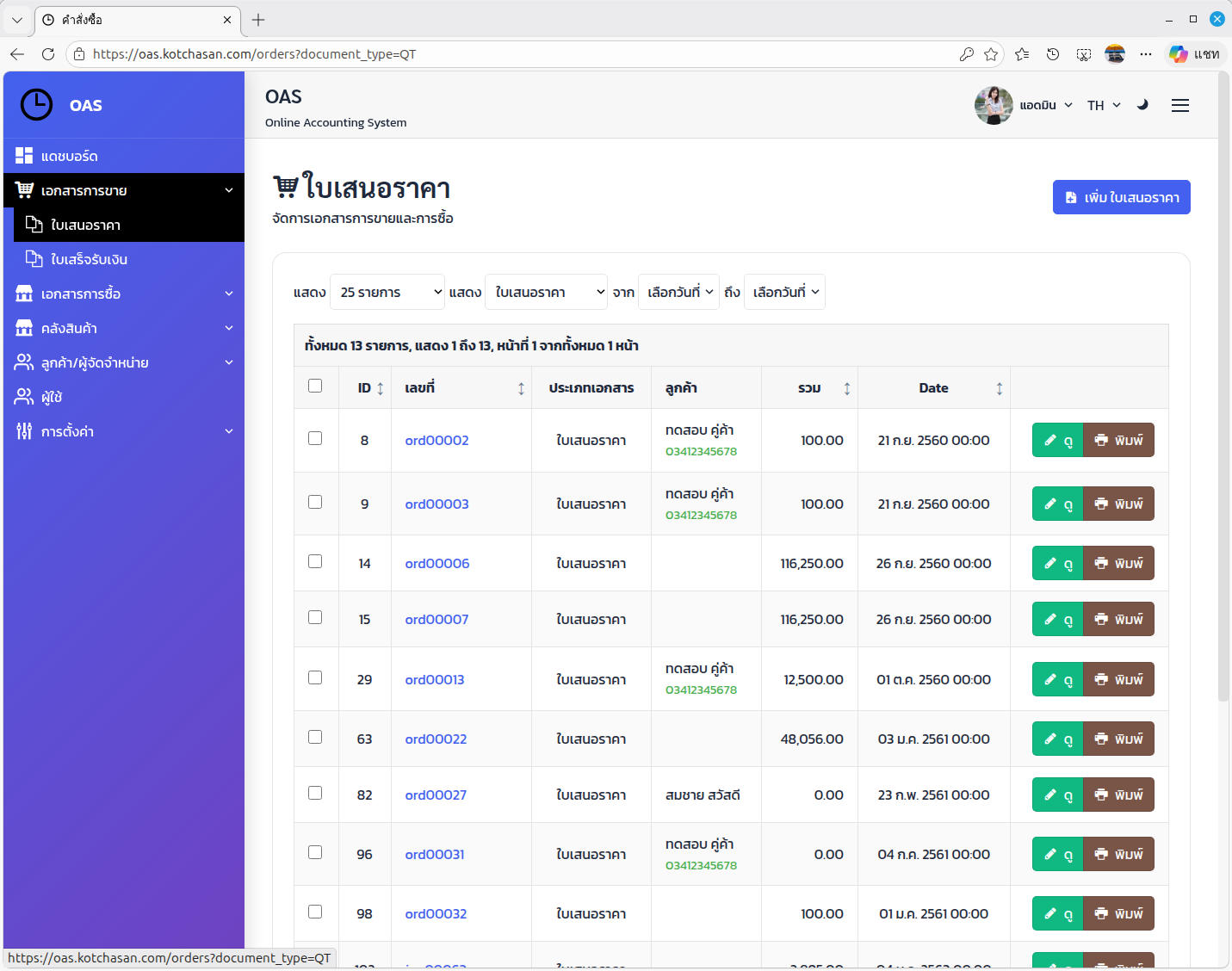The height and width of the screenshot is (971, 1232).
Task: Open the การตั้งค่า menu item
Action: 124,431
